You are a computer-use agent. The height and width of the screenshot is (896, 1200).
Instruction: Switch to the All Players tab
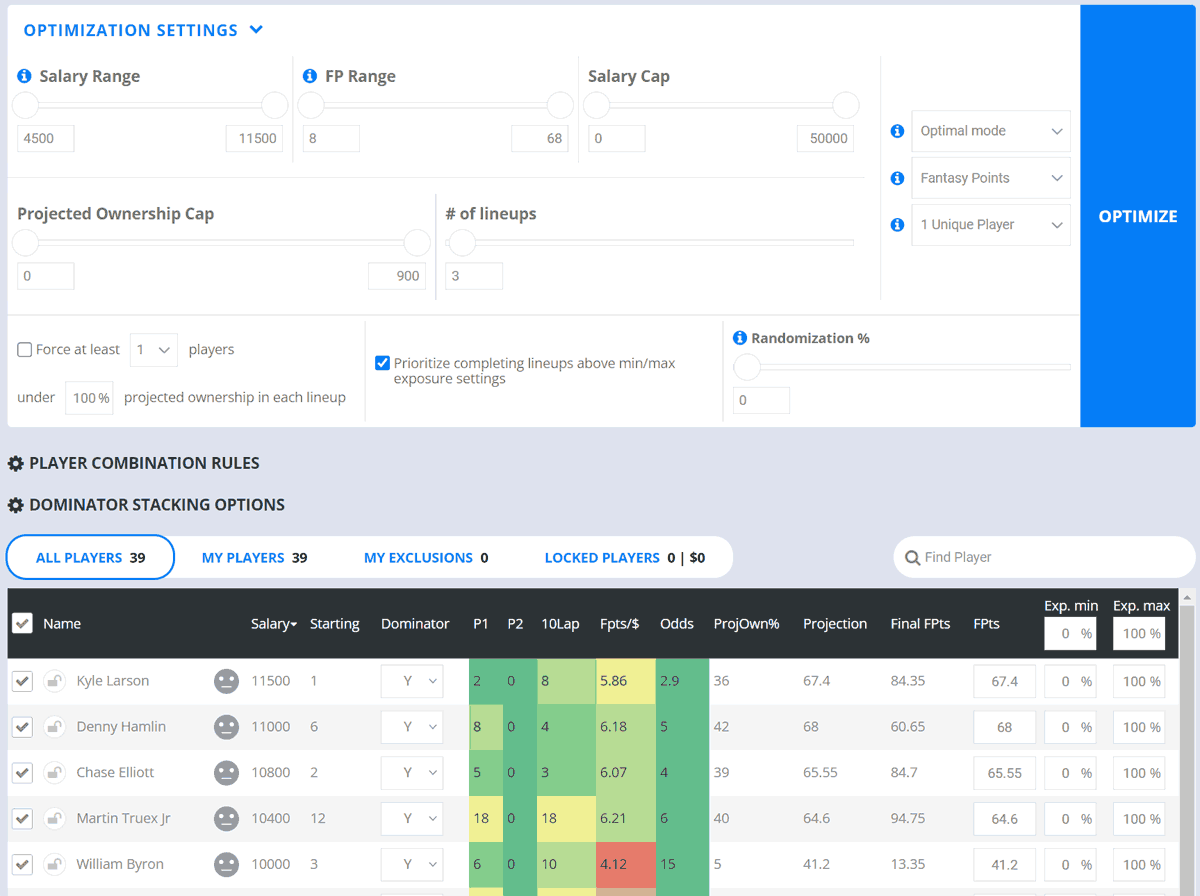point(90,558)
